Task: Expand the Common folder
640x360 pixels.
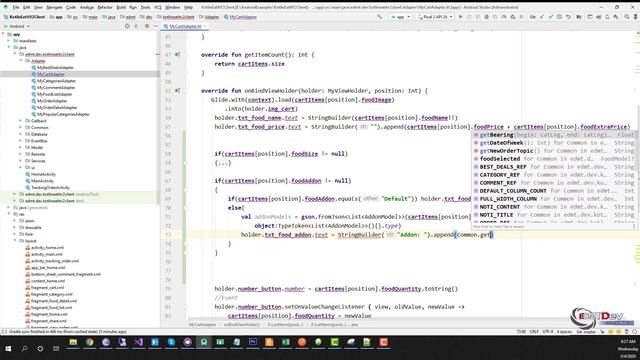Action: [x=20, y=127]
